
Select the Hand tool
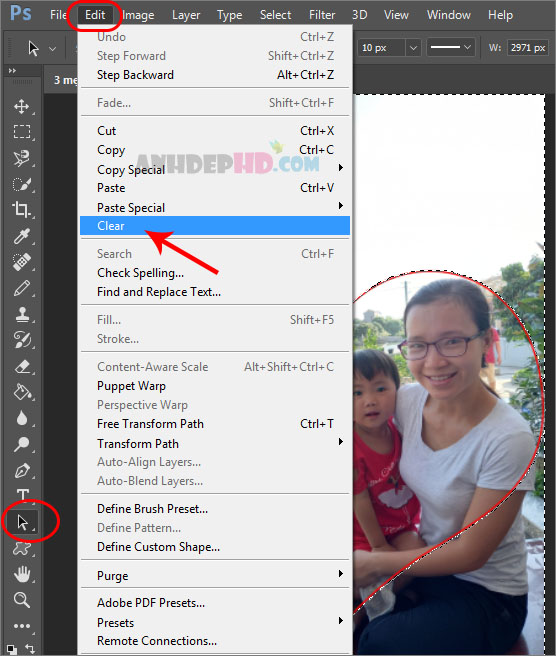click(x=22, y=574)
